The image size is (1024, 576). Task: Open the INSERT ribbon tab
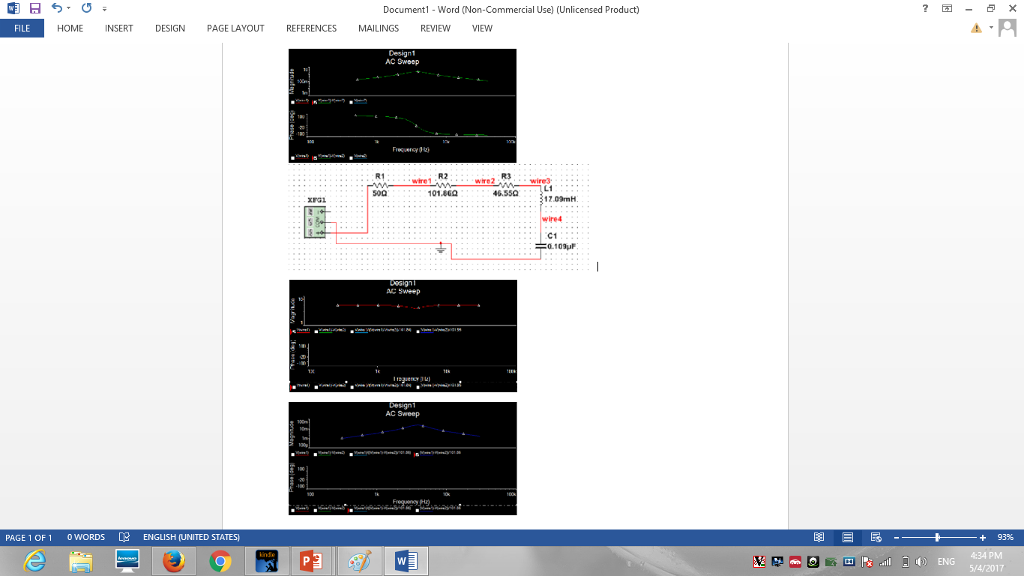[119, 28]
